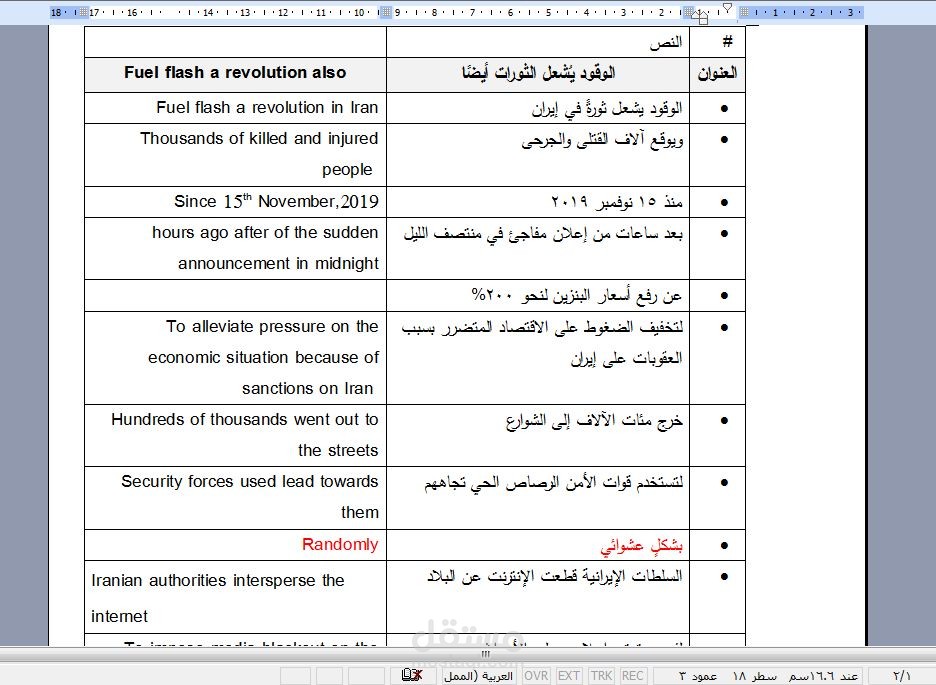
Task: Click the position readout 'عند ١٦.٦سم'
Action: click(x=823, y=675)
